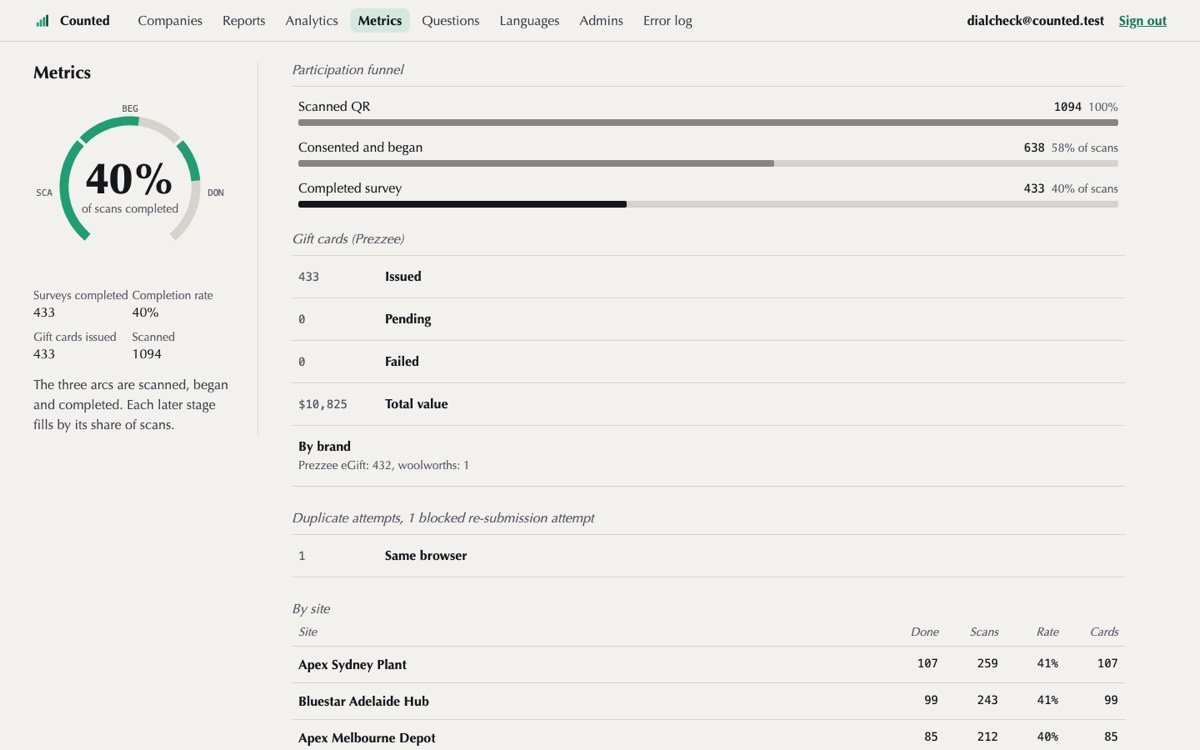Click the BEG gauge label
Screen dimensions: 1200x750
pyautogui.click(x=130, y=108)
